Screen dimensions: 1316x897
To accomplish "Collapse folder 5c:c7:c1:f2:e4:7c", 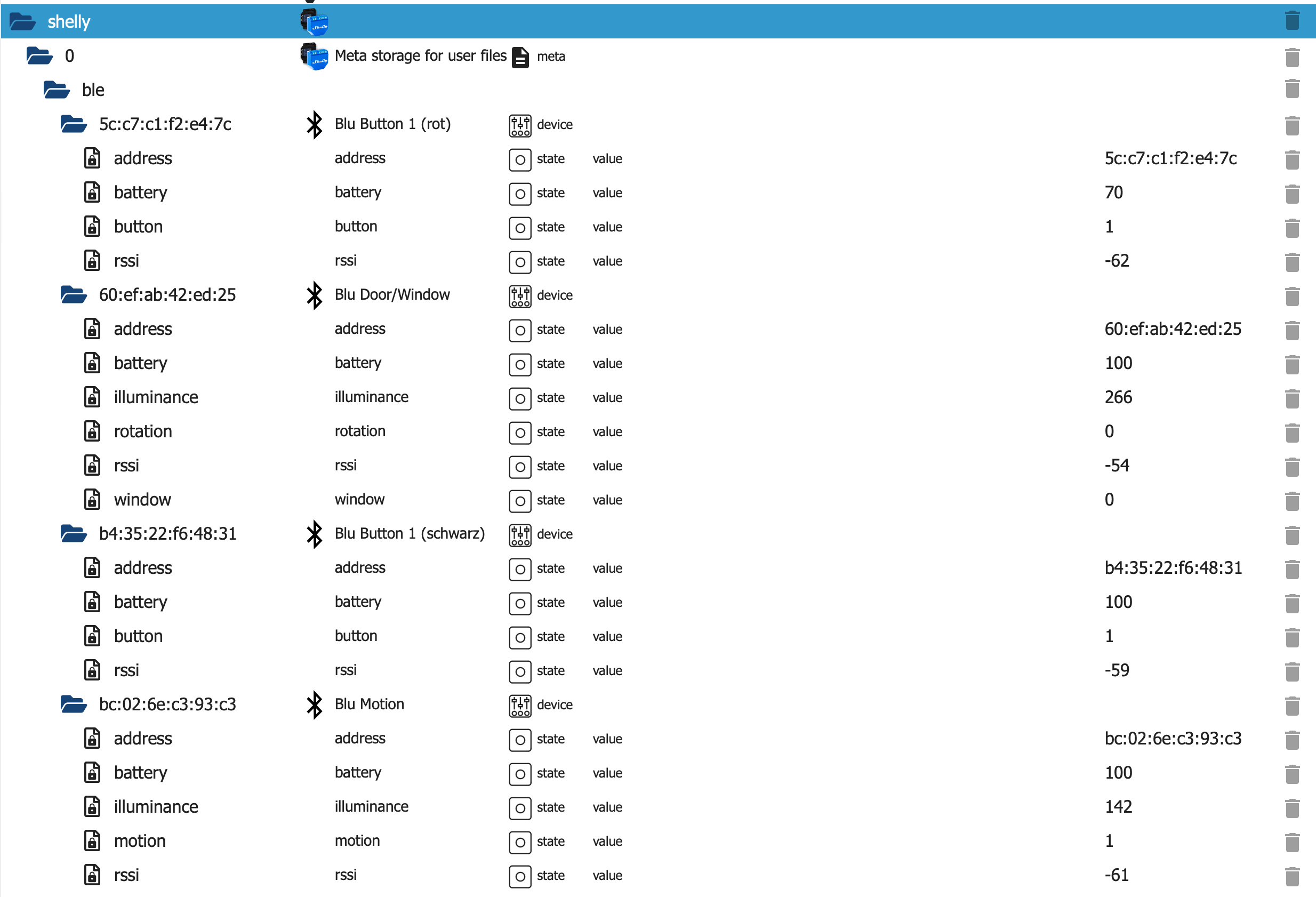I will [x=74, y=124].
